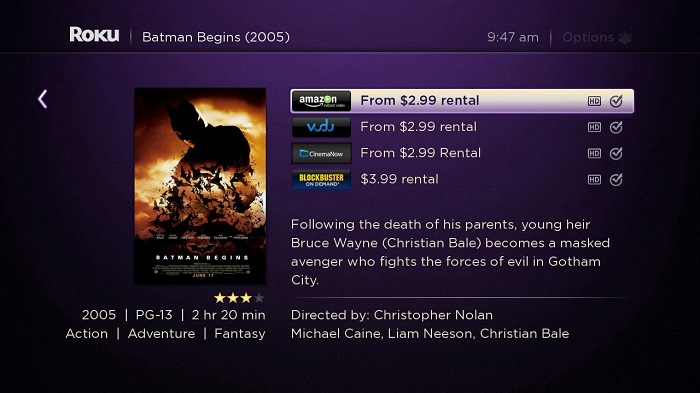Image resolution: width=700 pixels, height=393 pixels.
Task: Toggle the checkmark on Blockbuster row
Action: coord(616,180)
